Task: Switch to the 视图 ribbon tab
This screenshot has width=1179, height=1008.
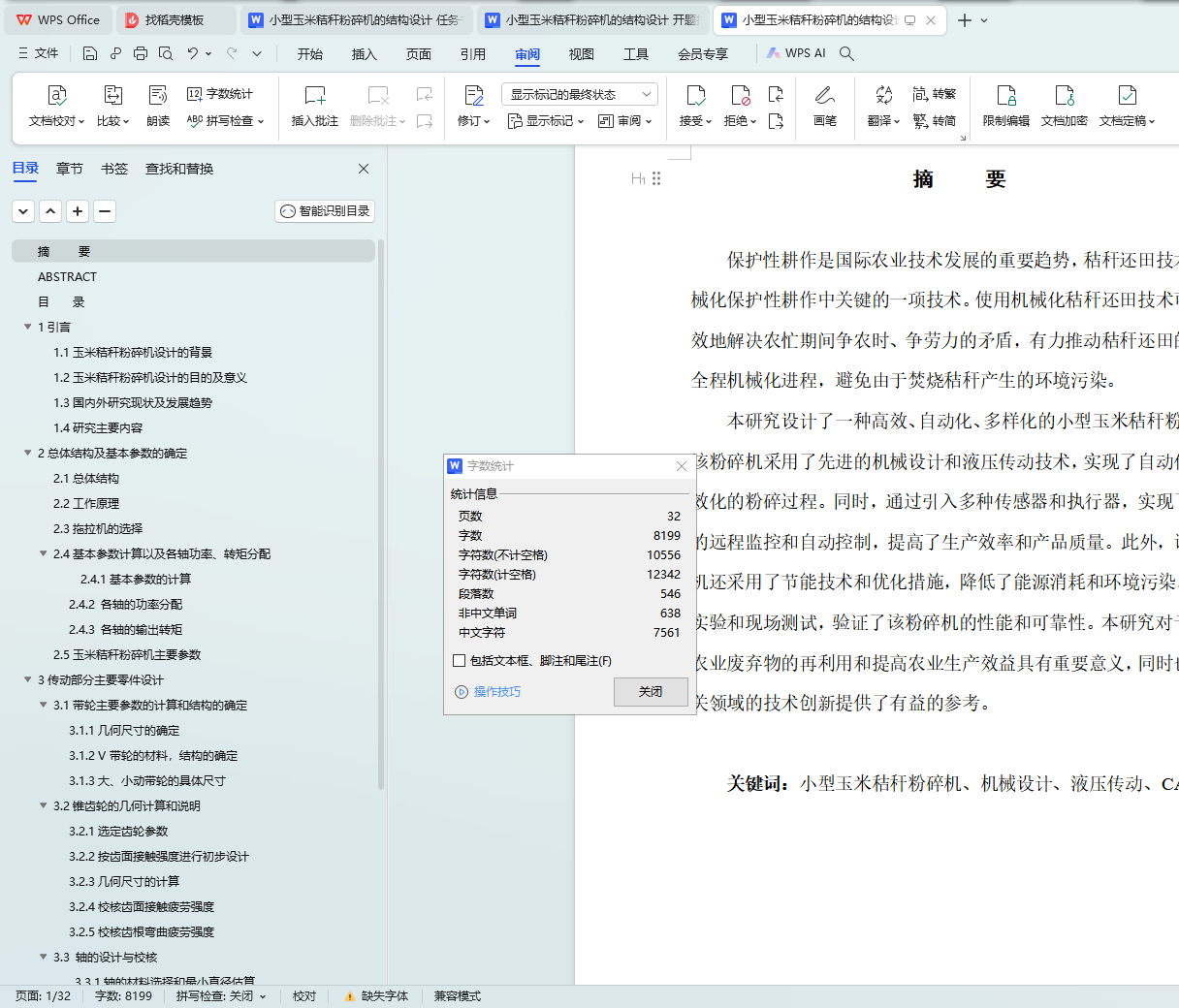Action: (582, 54)
